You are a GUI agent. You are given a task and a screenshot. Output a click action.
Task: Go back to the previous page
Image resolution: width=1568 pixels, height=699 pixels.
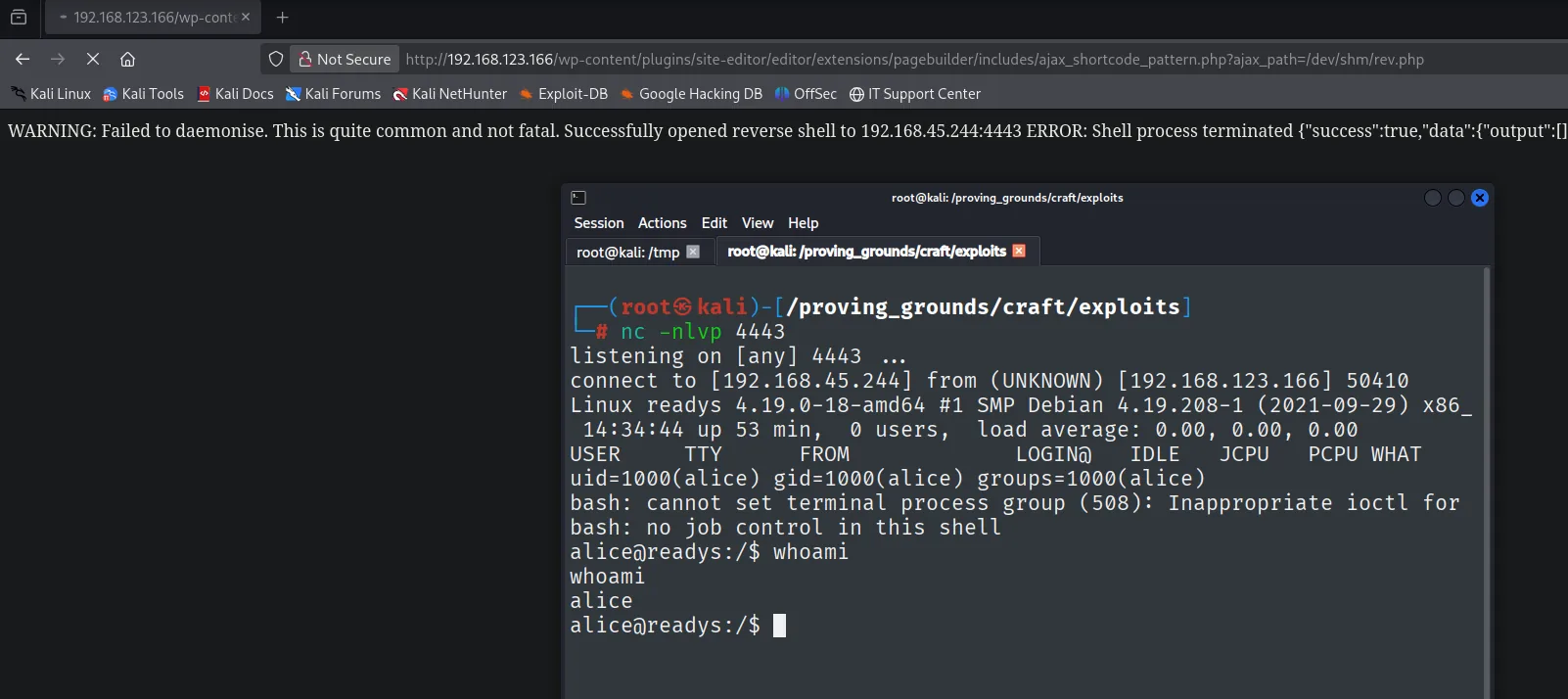click(23, 59)
